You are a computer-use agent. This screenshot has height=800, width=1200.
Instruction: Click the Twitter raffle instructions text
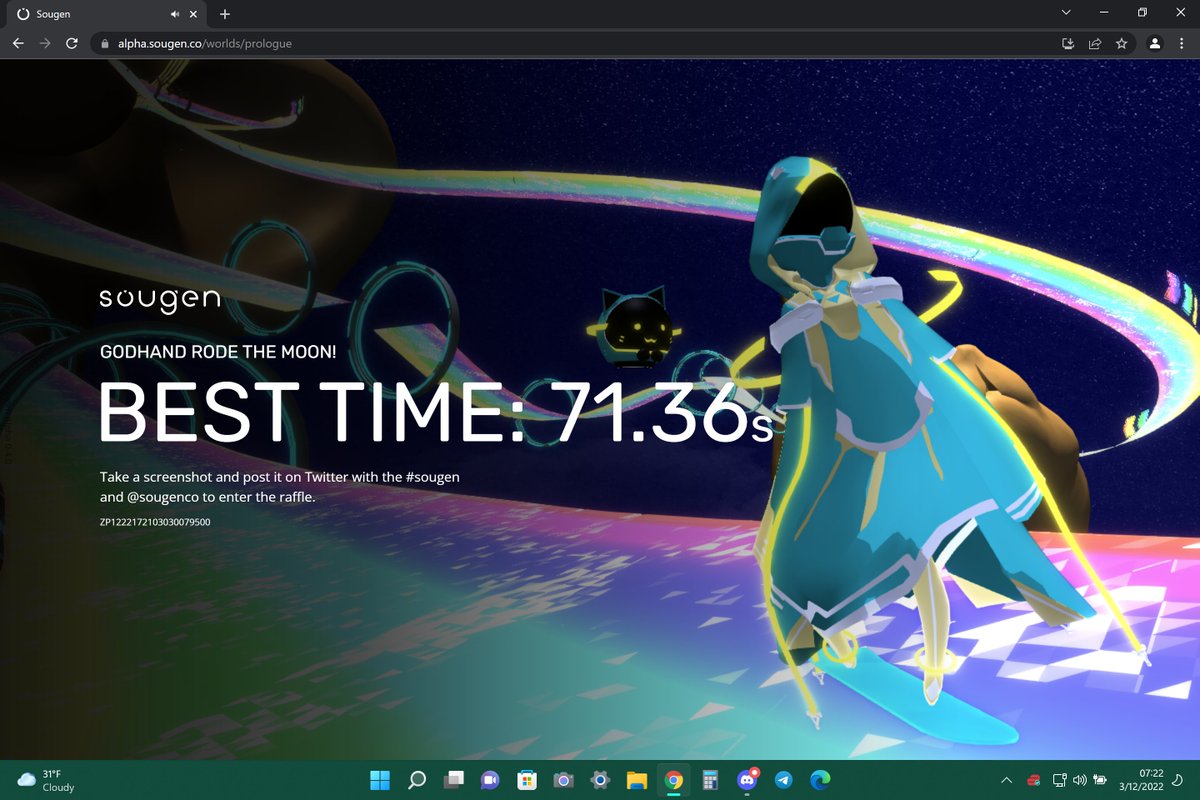pyautogui.click(x=280, y=486)
